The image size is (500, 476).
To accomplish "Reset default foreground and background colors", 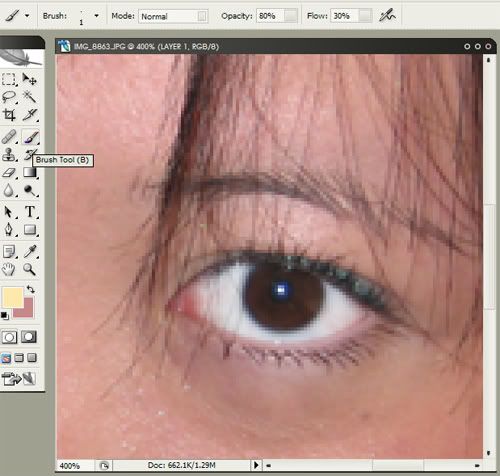I will coord(5,315).
